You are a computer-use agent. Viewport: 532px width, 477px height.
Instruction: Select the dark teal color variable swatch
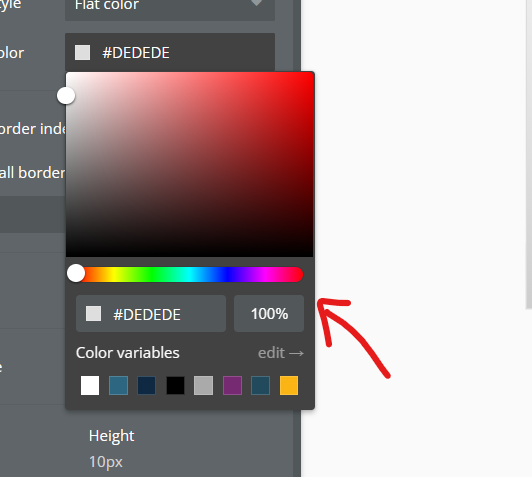261,385
